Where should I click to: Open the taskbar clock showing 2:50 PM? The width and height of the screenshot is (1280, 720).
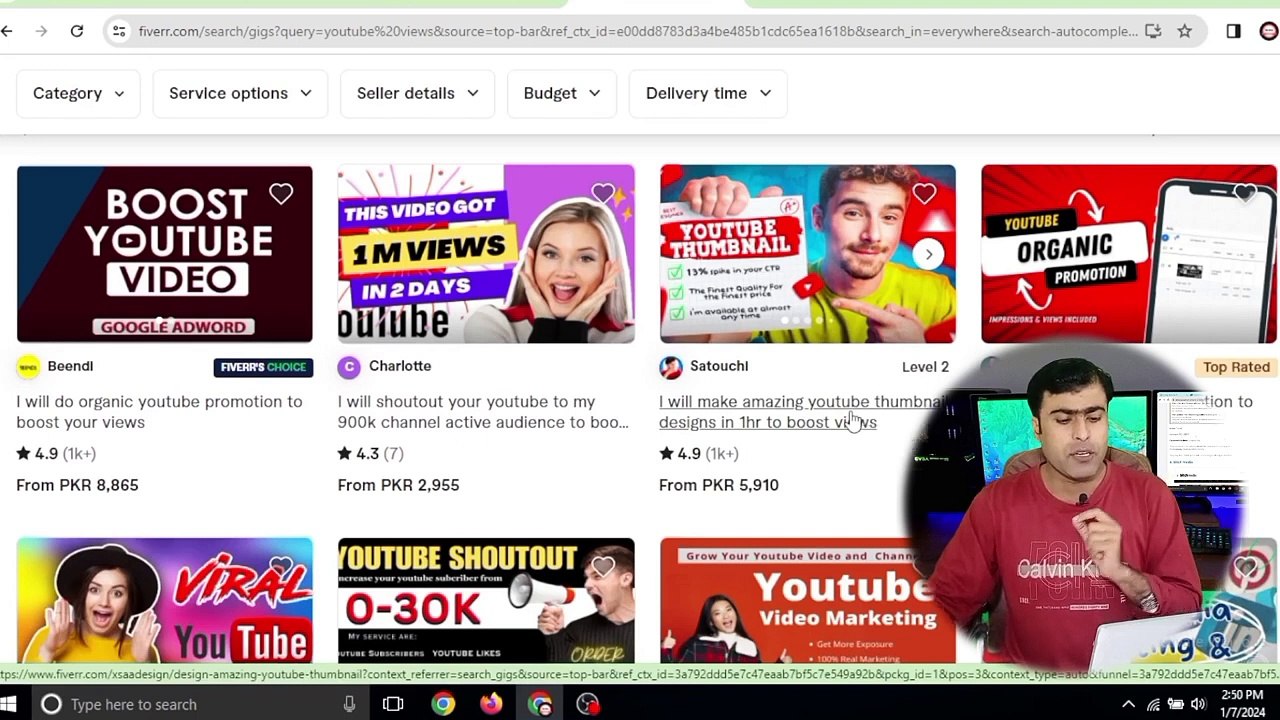point(1241,704)
